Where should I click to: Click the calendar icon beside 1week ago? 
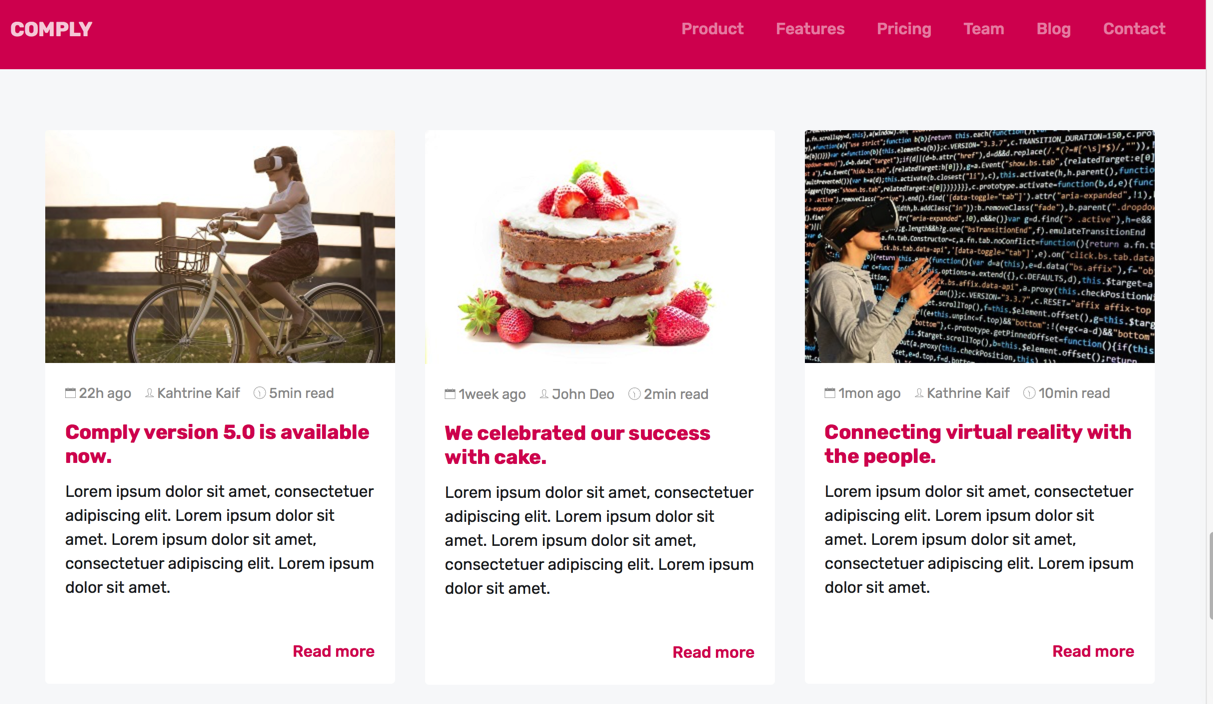point(450,394)
